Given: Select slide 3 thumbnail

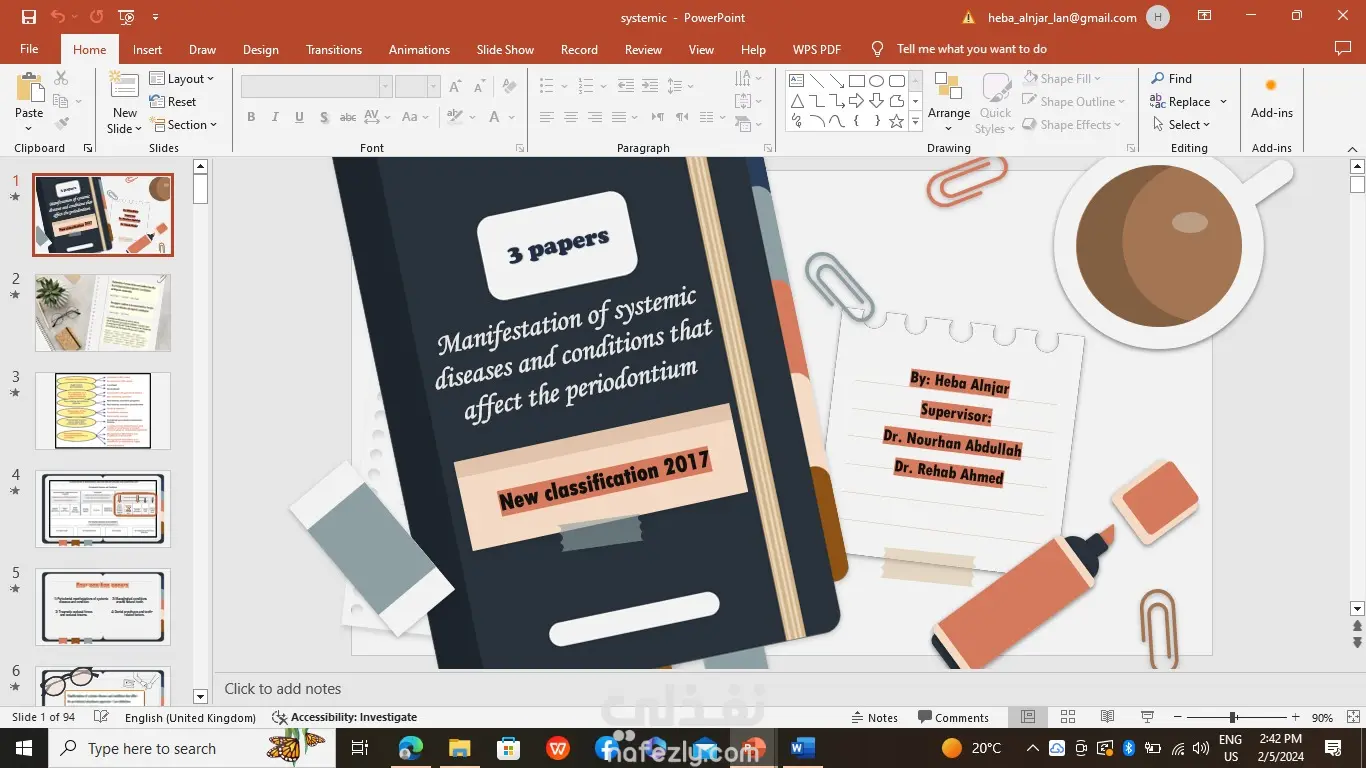Looking at the screenshot, I should tap(103, 411).
